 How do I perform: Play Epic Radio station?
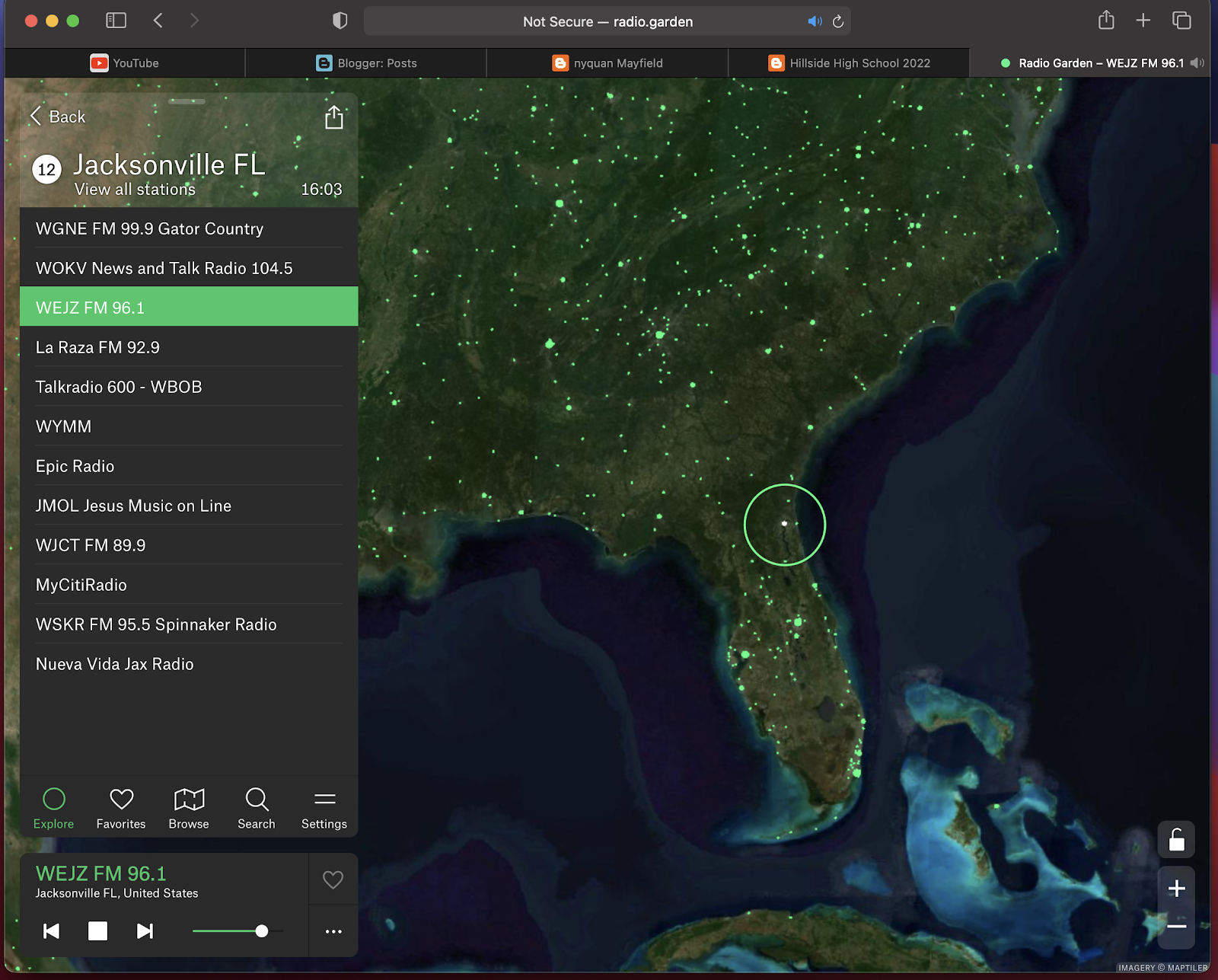(189, 466)
